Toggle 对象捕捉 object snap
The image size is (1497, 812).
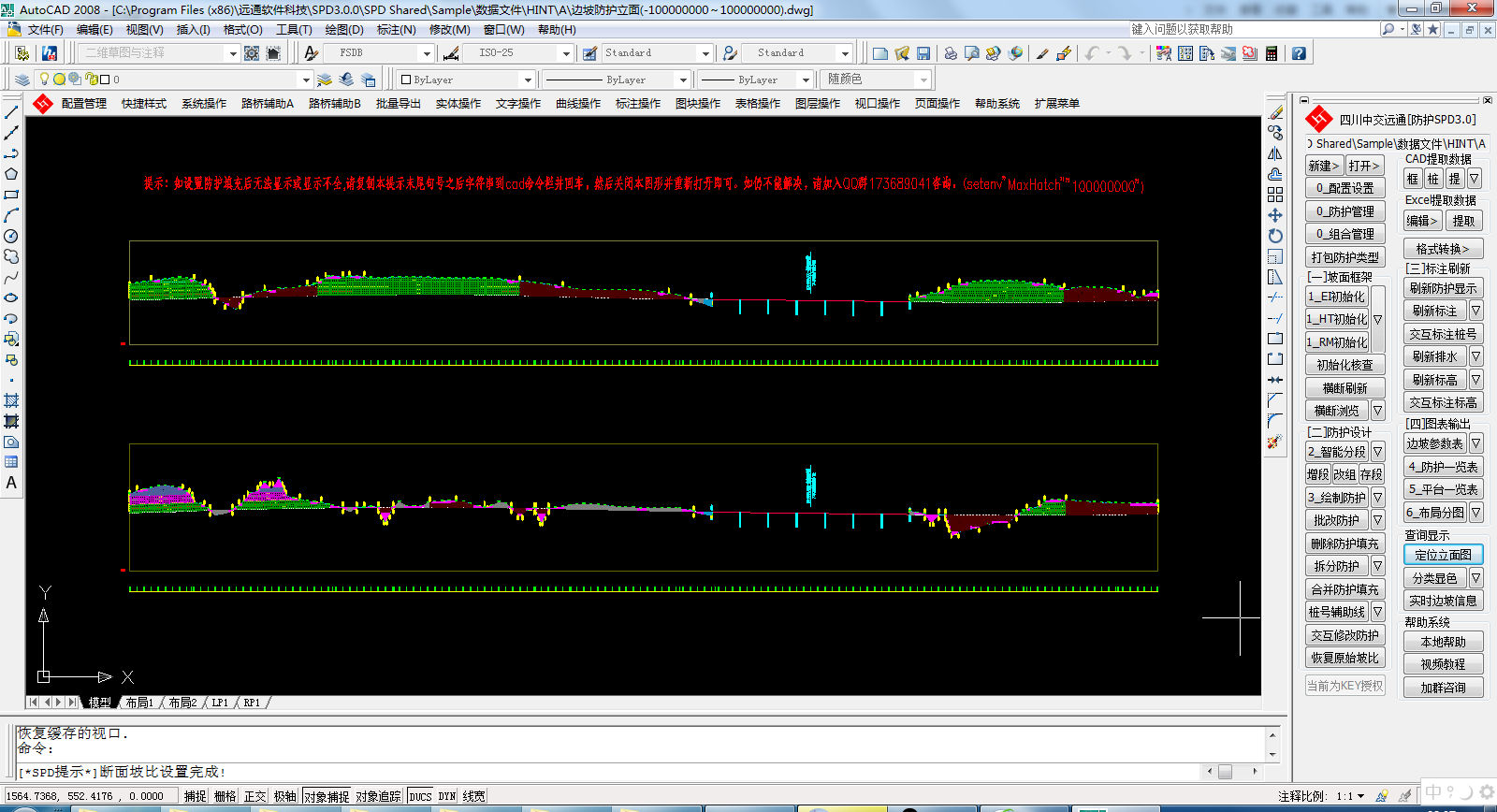[x=326, y=796]
